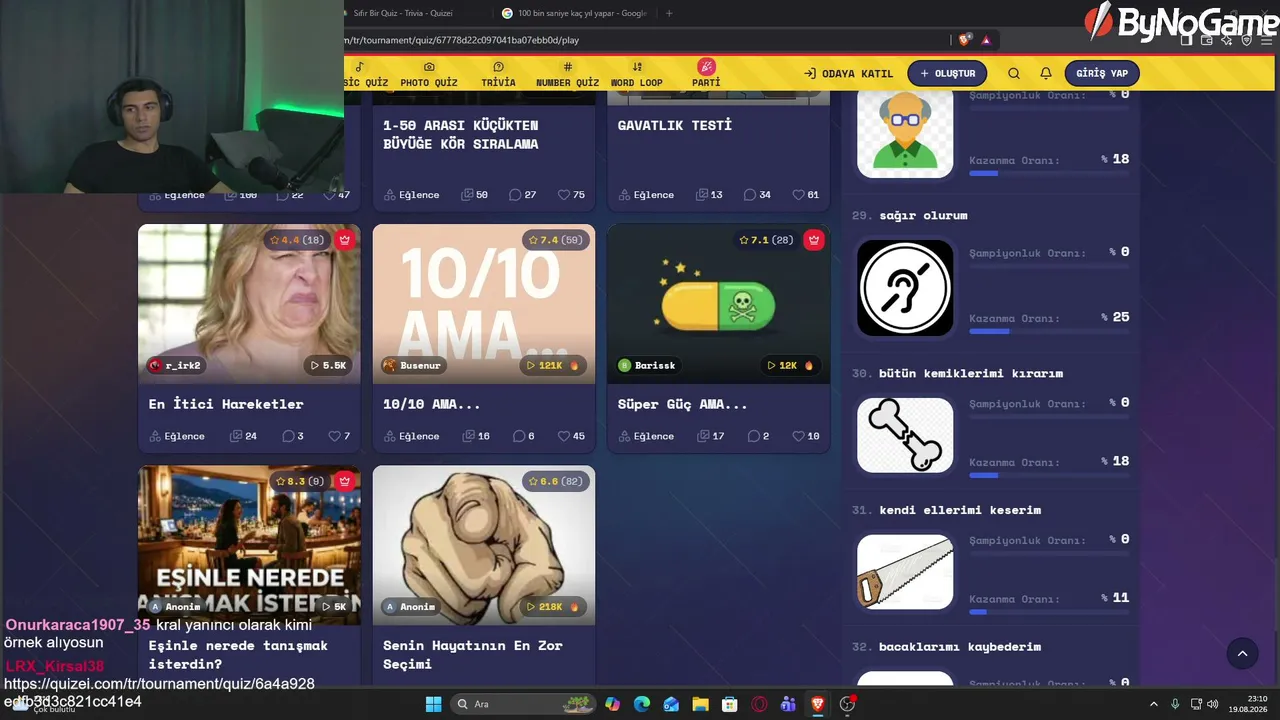Open the Word Loop category
This screenshot has height=720, width=1280.
click(x=637, y=74)
